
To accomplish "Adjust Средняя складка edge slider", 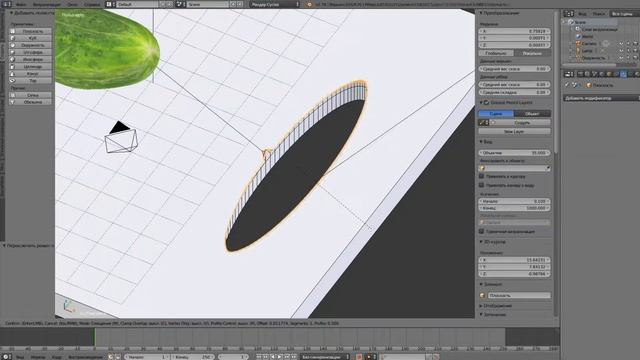I will pyautogui.click(x=514, y=92).
